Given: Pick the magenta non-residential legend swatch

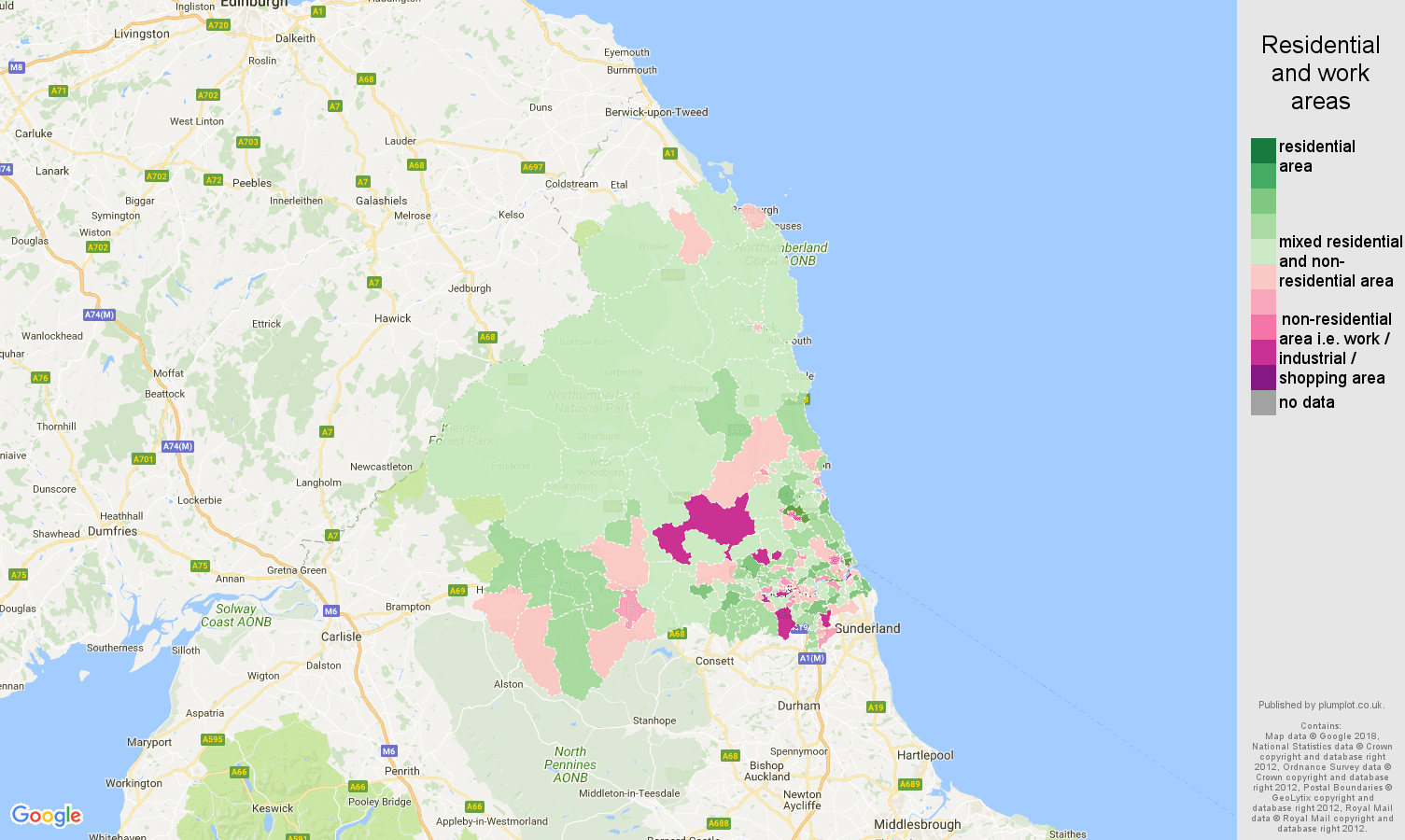Looking at the screenshot, I should click(1263, 352).
